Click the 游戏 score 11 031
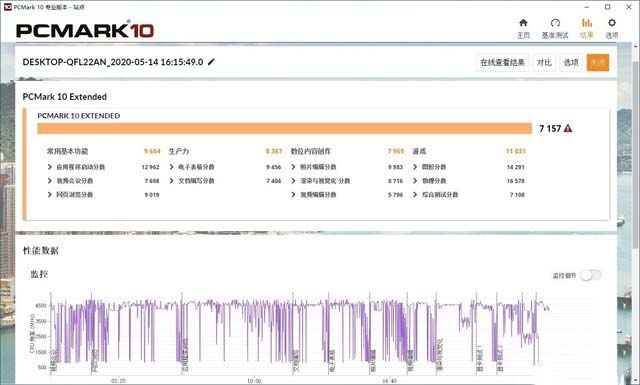The height and width of the screenshot is (385, 640). 516,151
